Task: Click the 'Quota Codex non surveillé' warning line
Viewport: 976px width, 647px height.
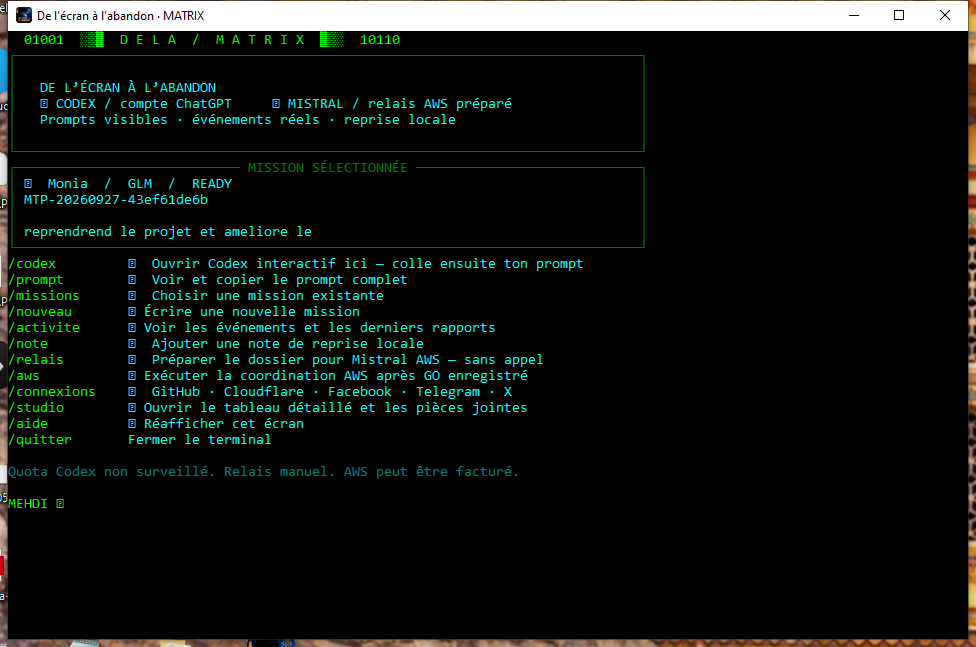Action: 263,471
